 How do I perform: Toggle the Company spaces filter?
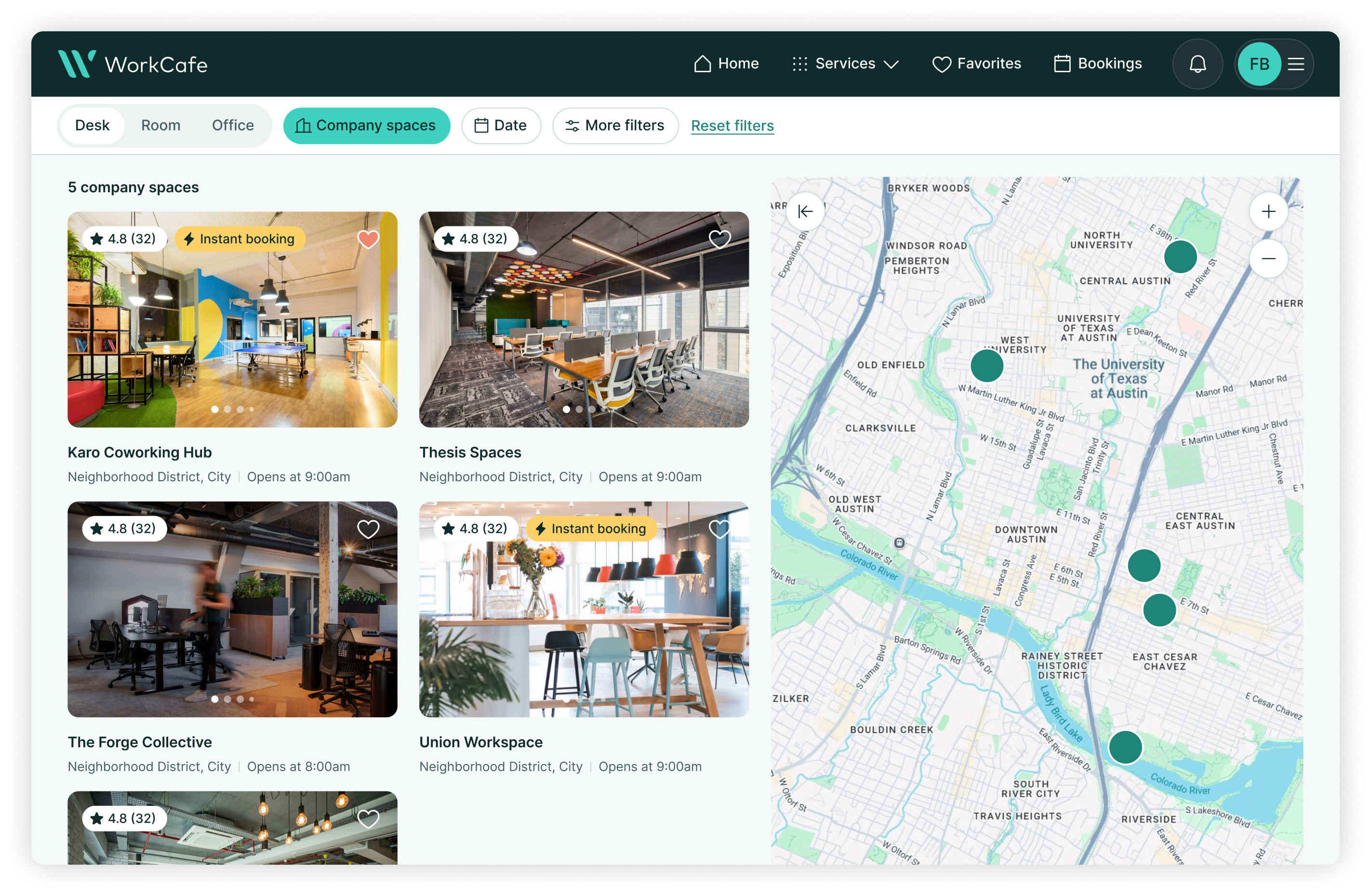(366, 126)
